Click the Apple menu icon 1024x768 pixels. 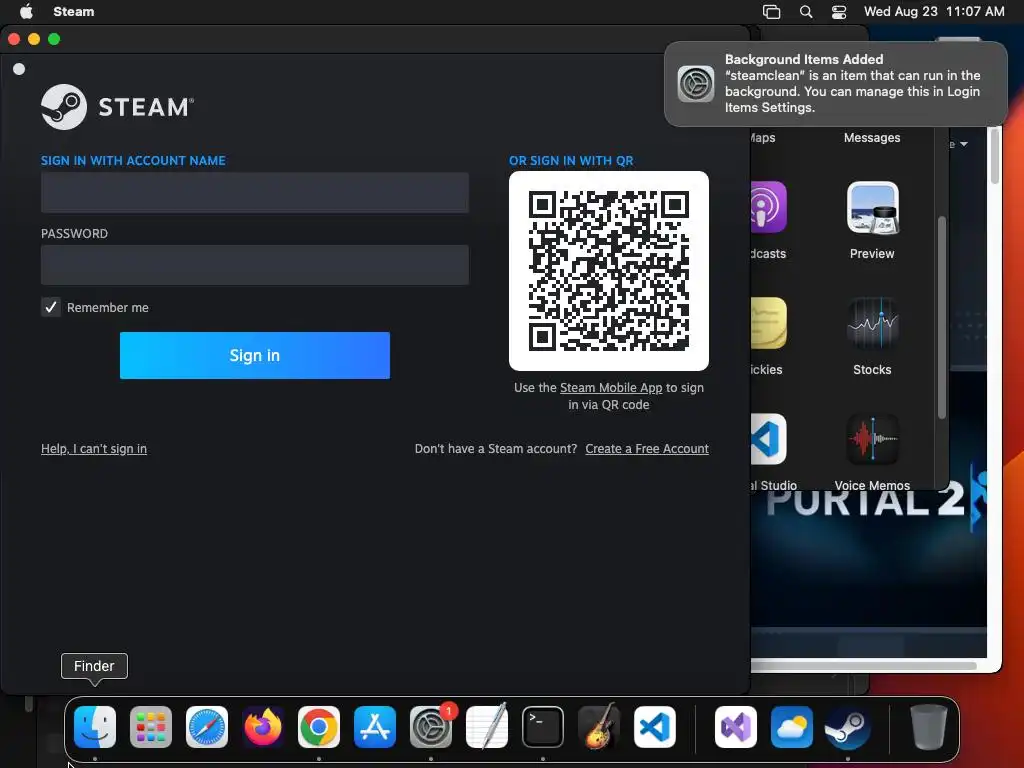26,11
